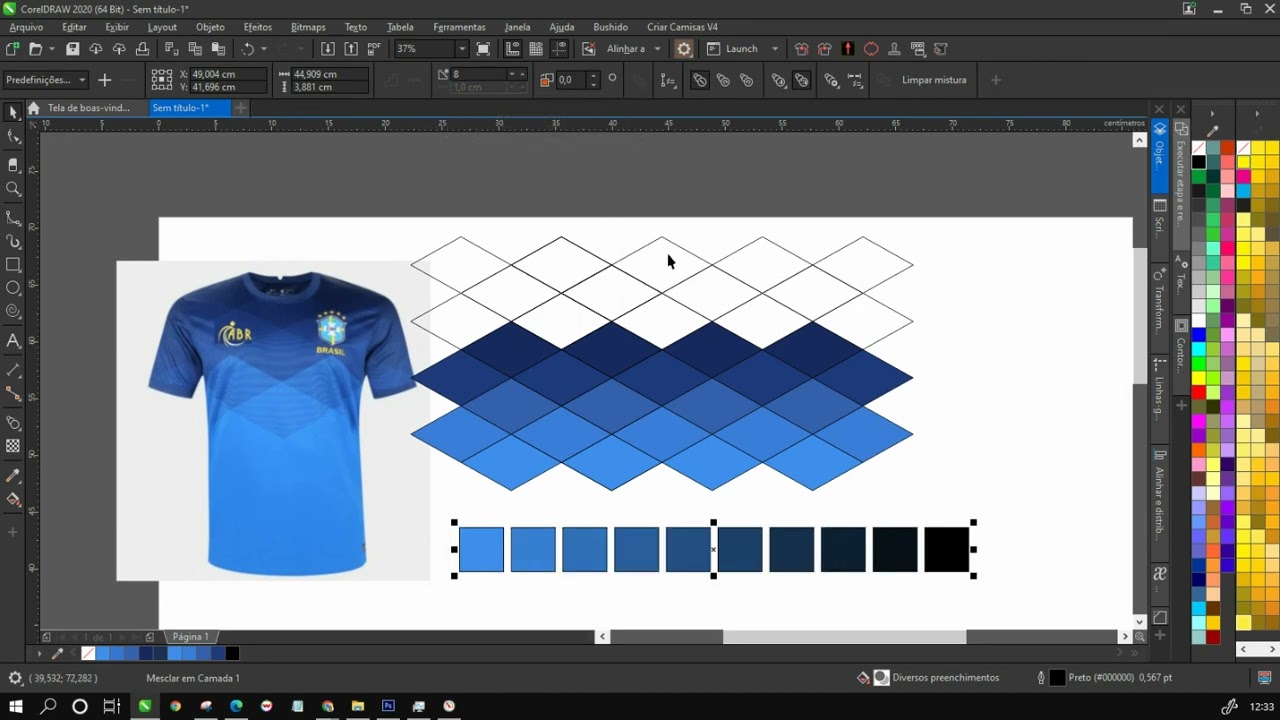Click Limpar mistura button
The width and height of the screenshot is (1280, 720).
click(x=934, y=80)
